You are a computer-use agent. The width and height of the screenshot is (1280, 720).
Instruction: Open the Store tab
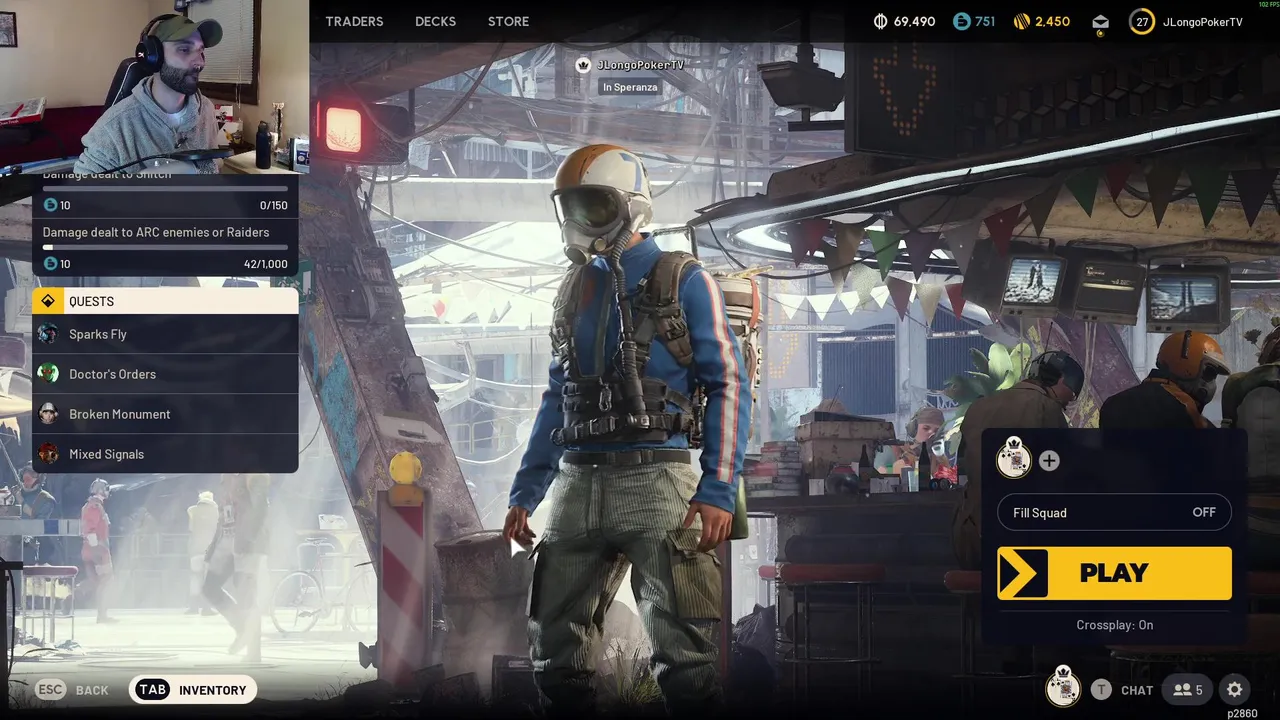click(x=508, y=21)
